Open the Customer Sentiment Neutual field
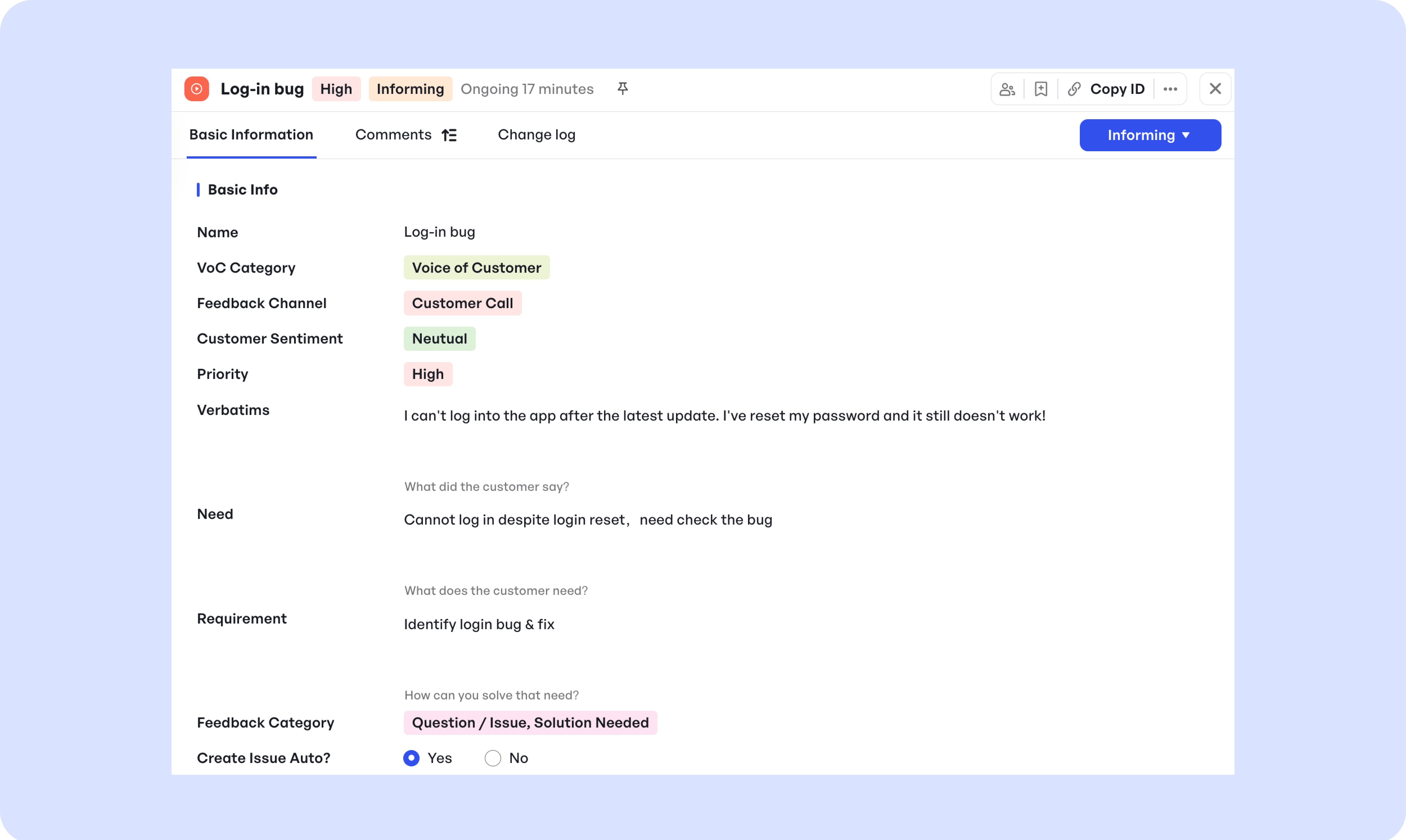The width and height of the screenshot is (1406, 840). click(x=439, y=338)
